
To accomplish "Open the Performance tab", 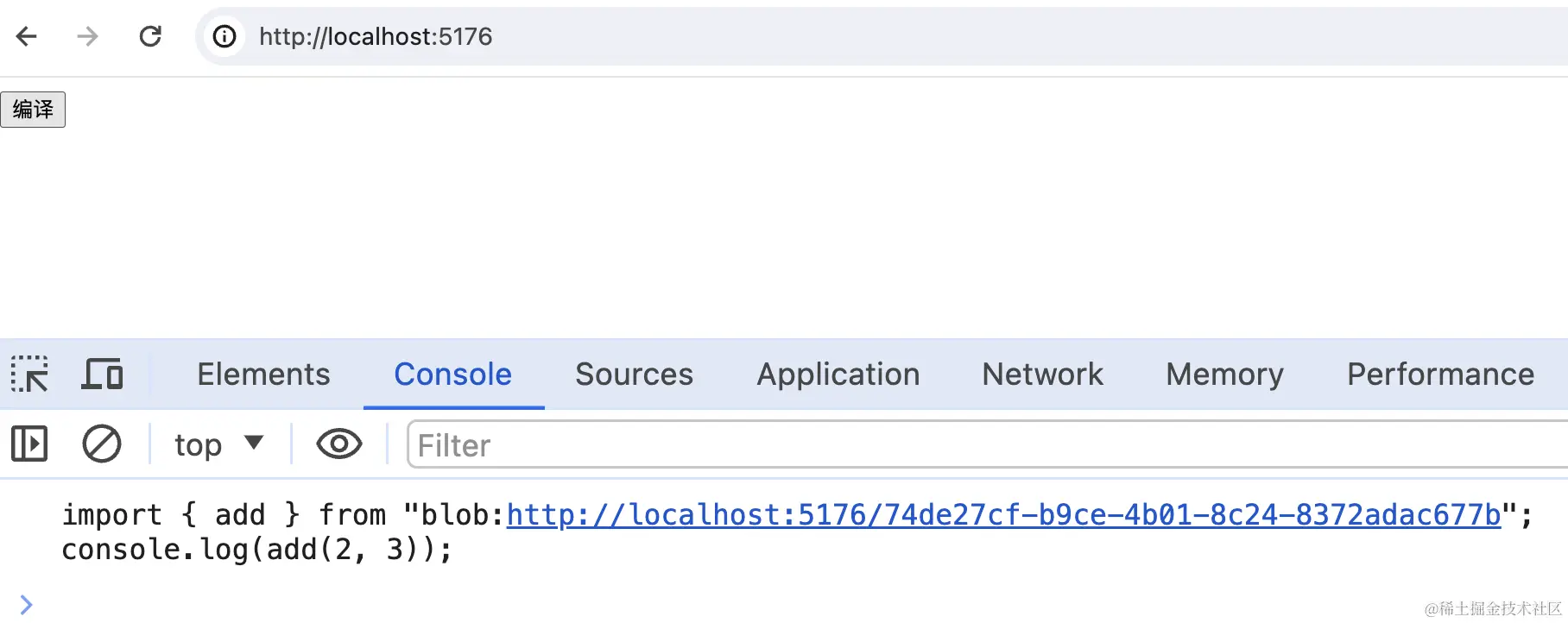I will (x=1440, y=374).
